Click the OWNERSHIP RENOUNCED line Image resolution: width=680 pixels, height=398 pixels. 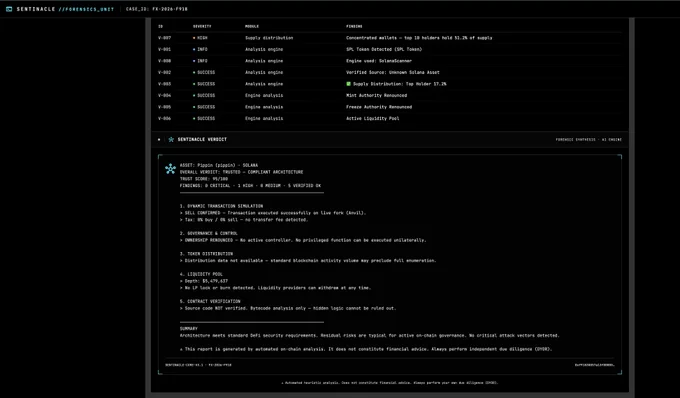[303, 240]
